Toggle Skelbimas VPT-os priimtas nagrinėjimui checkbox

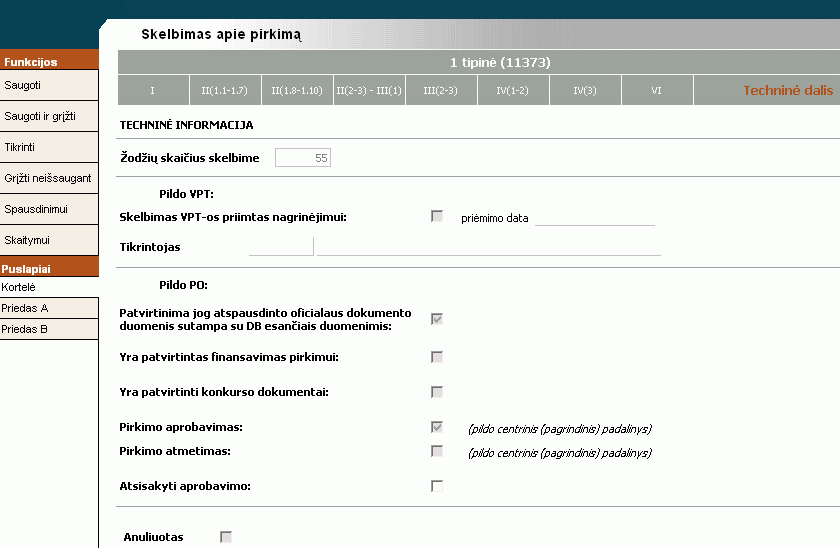[437, 216]
